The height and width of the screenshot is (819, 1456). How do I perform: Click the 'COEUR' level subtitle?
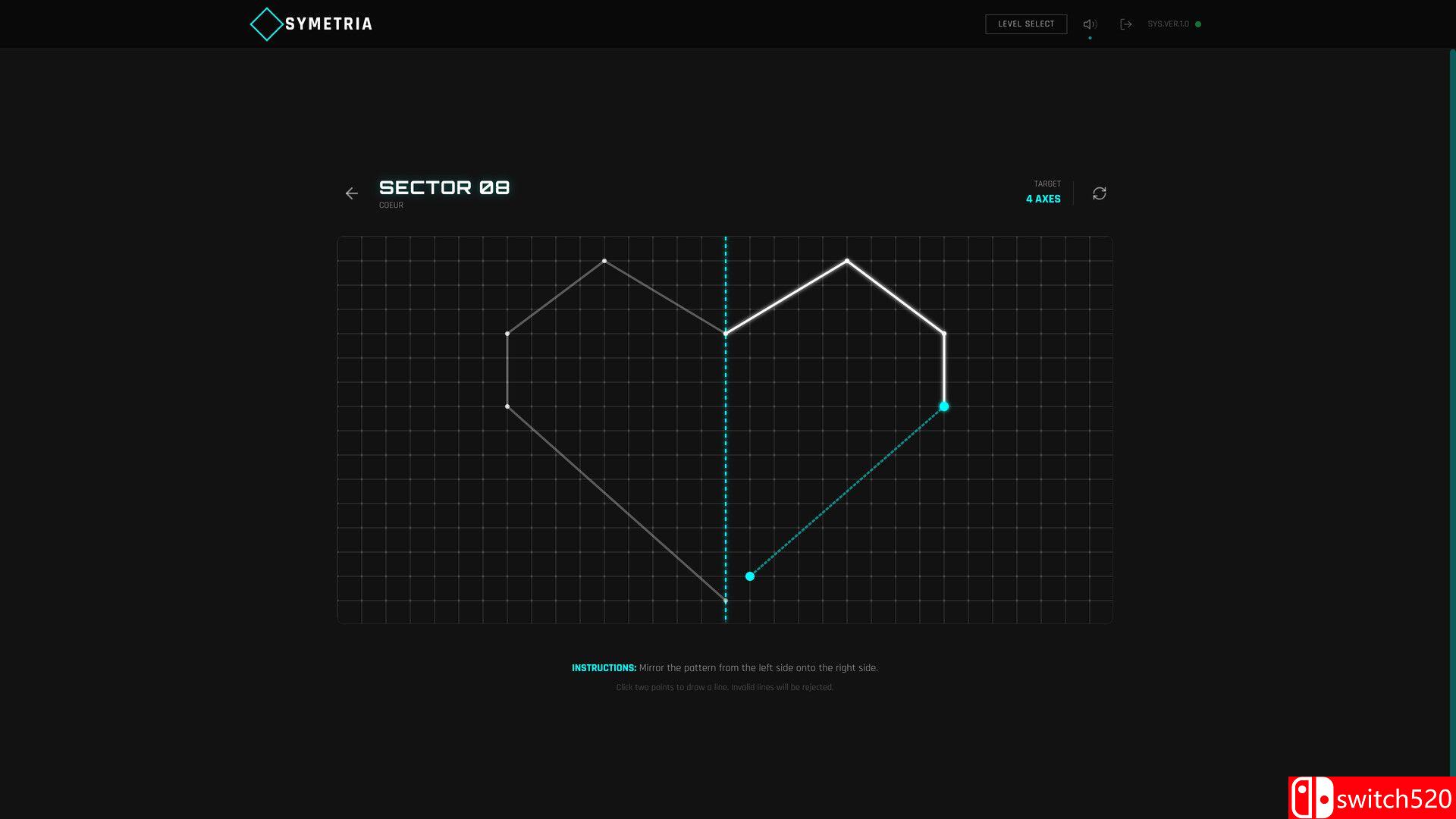(391, 206)
